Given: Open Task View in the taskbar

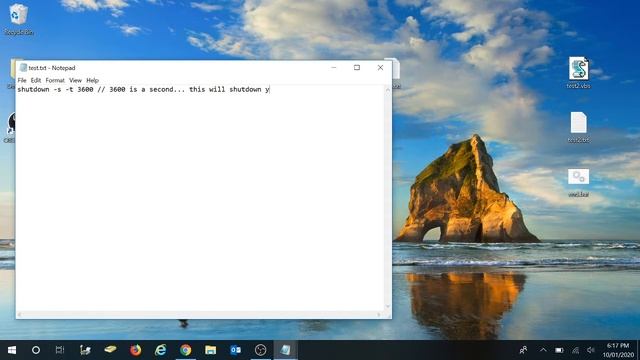Looking at the screenshot, I should click(60, 350).
